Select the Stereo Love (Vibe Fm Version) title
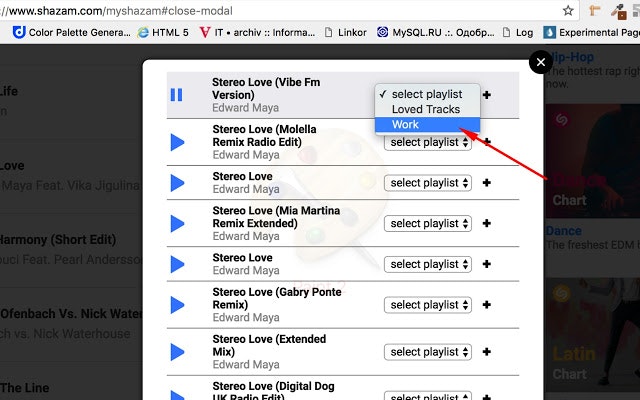 [266, 88]
